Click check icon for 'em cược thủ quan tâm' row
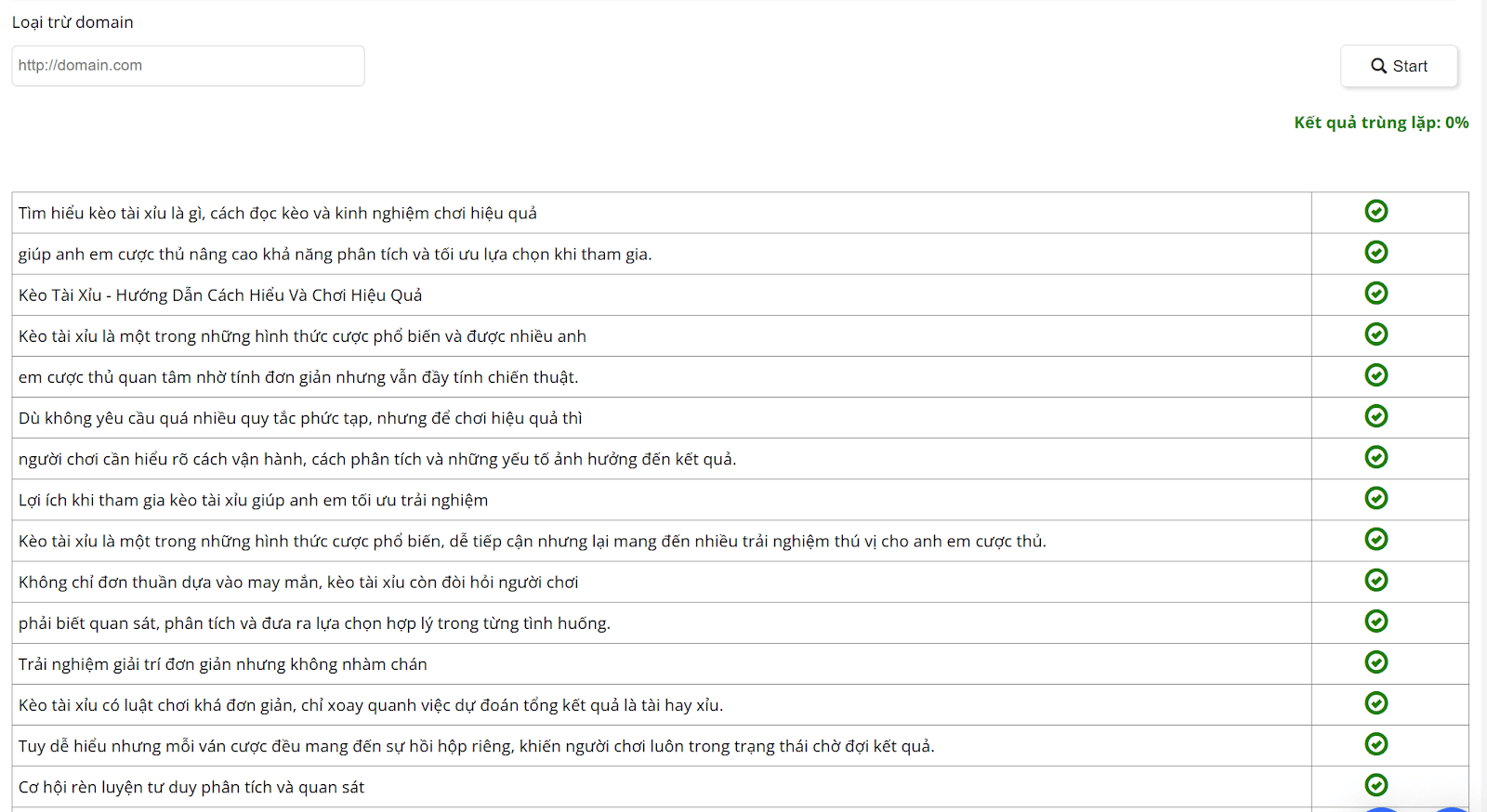 click(x=1376, y=375)
